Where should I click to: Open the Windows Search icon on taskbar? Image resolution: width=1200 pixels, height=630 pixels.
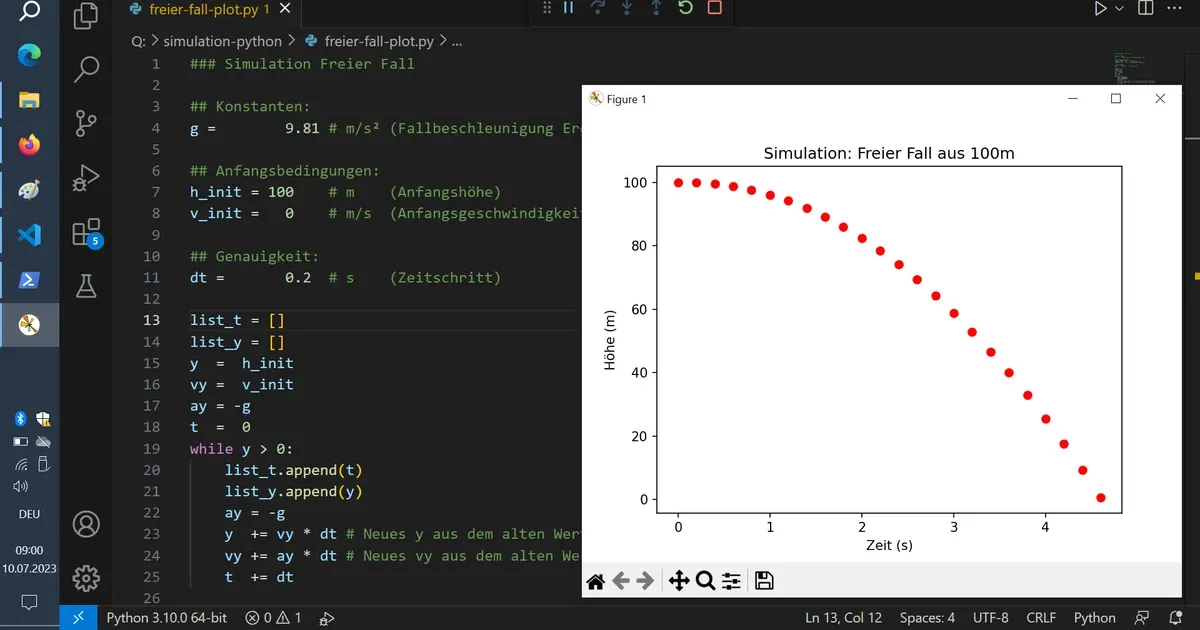click(x=30, y=11)
